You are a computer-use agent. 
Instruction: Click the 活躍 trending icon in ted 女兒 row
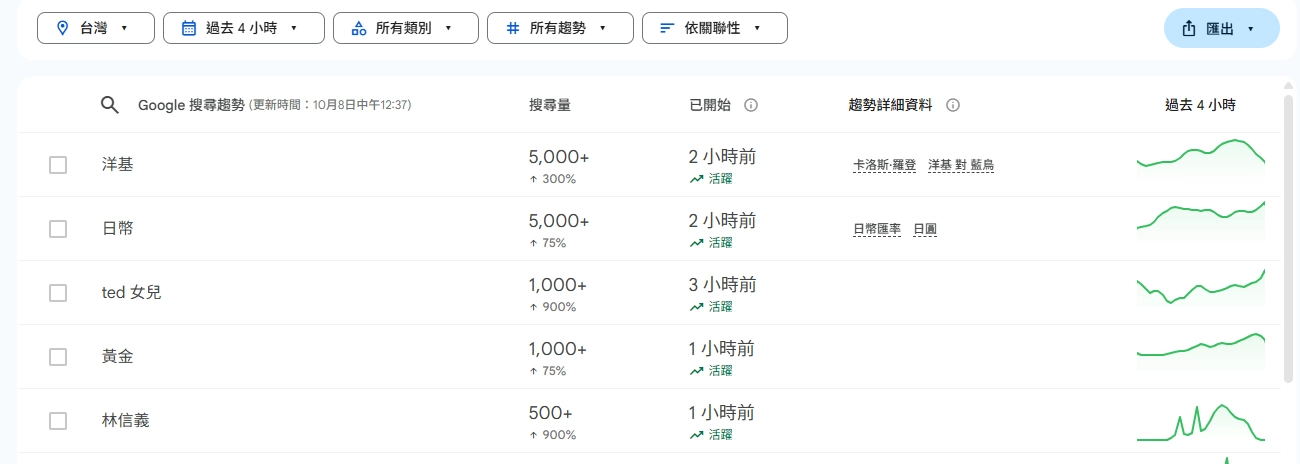pyautogui.click(x=696, y=307)
